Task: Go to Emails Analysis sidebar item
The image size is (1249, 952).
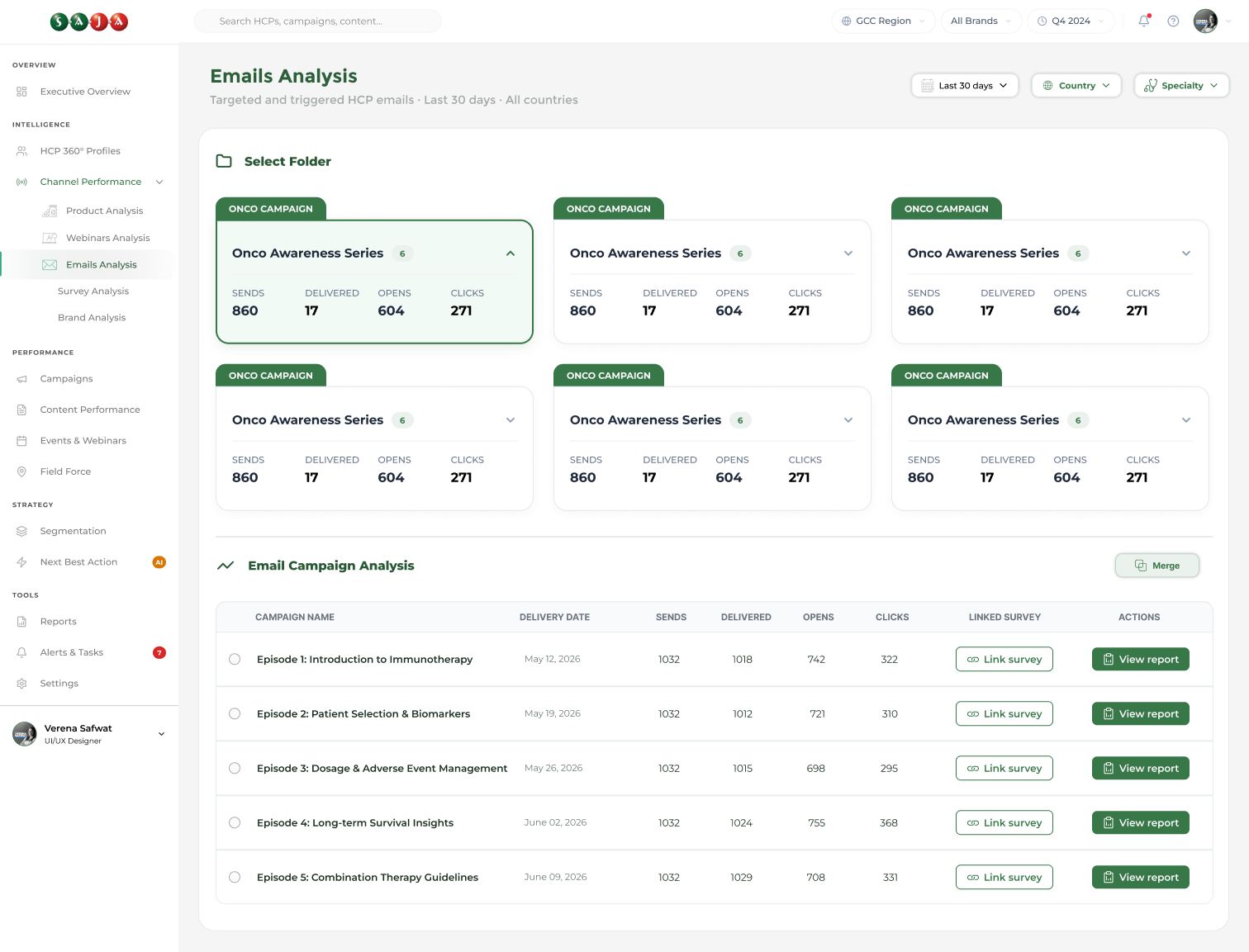Action: pos(89,265)
